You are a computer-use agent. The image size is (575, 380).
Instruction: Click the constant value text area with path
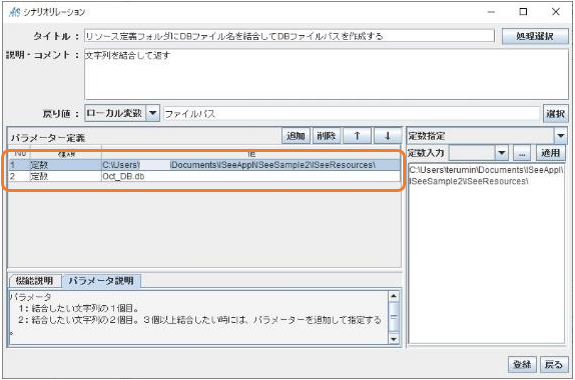(487, 253)
